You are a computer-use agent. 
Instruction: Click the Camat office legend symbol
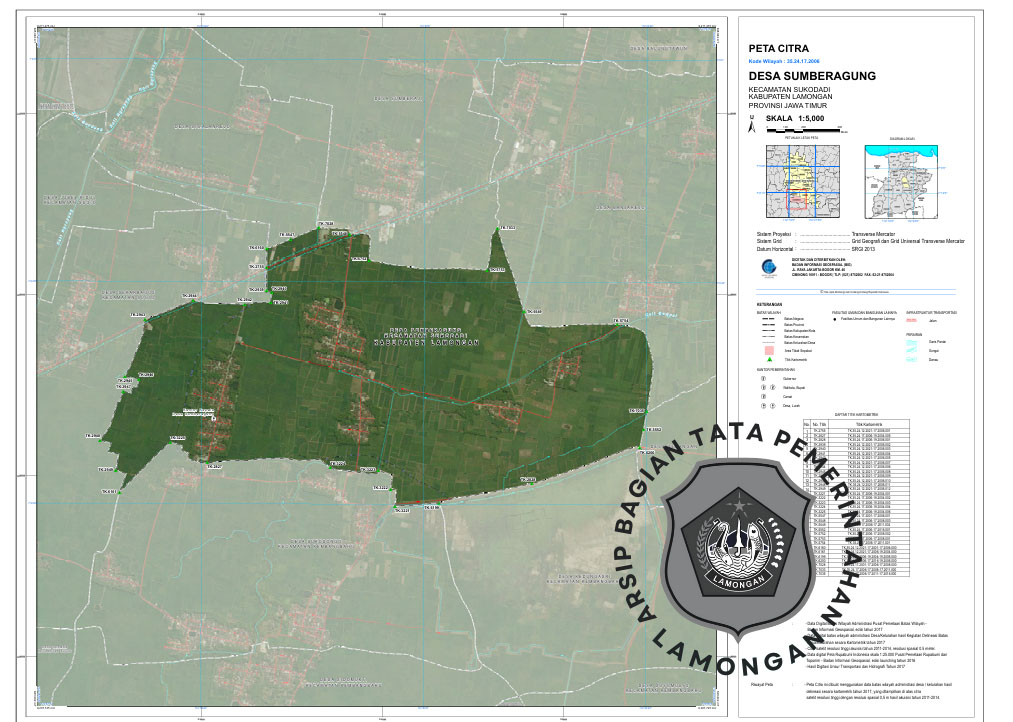(764, 397)
